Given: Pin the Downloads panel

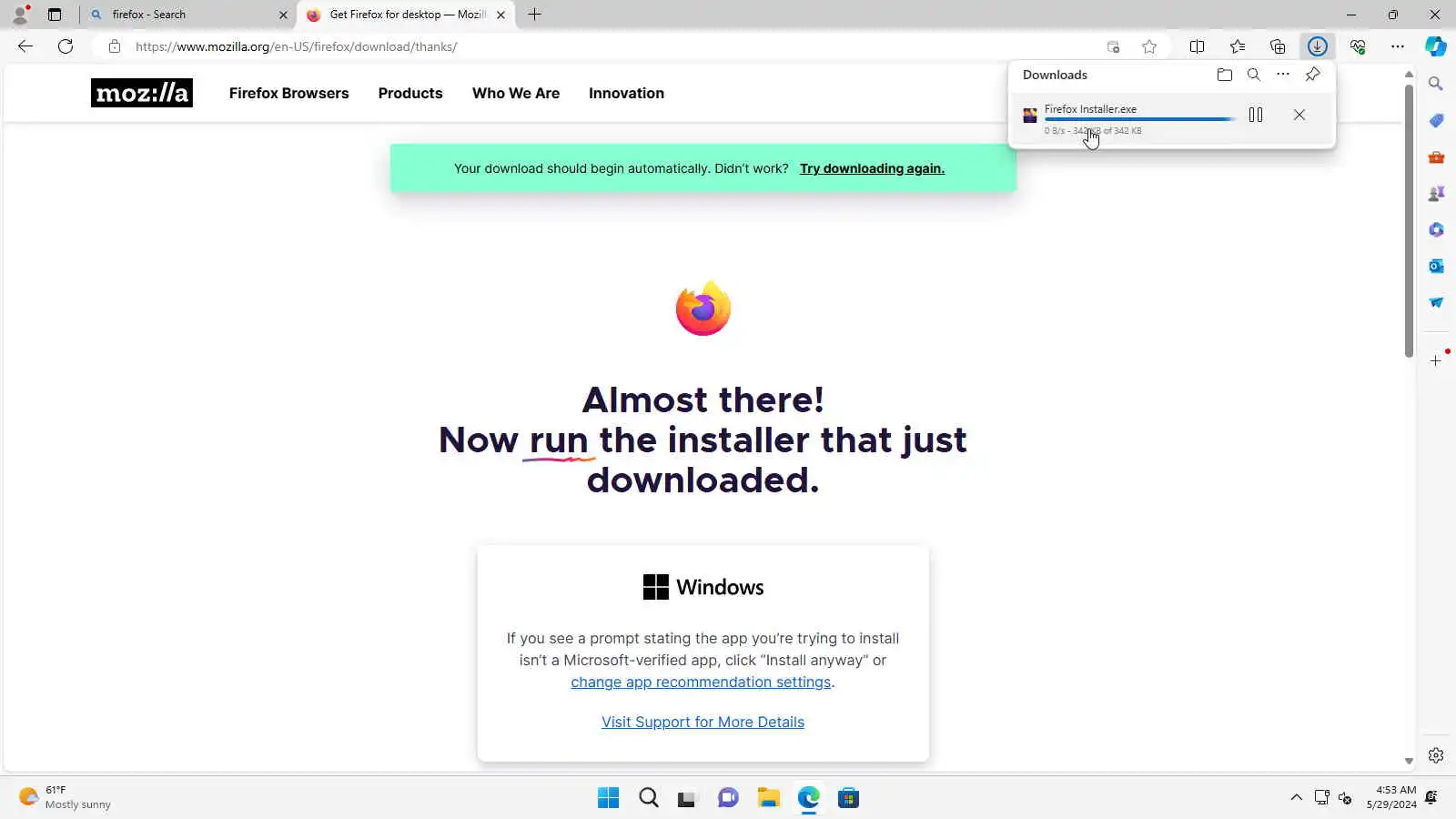Looking at the screenshot, I should [1312, 75].
